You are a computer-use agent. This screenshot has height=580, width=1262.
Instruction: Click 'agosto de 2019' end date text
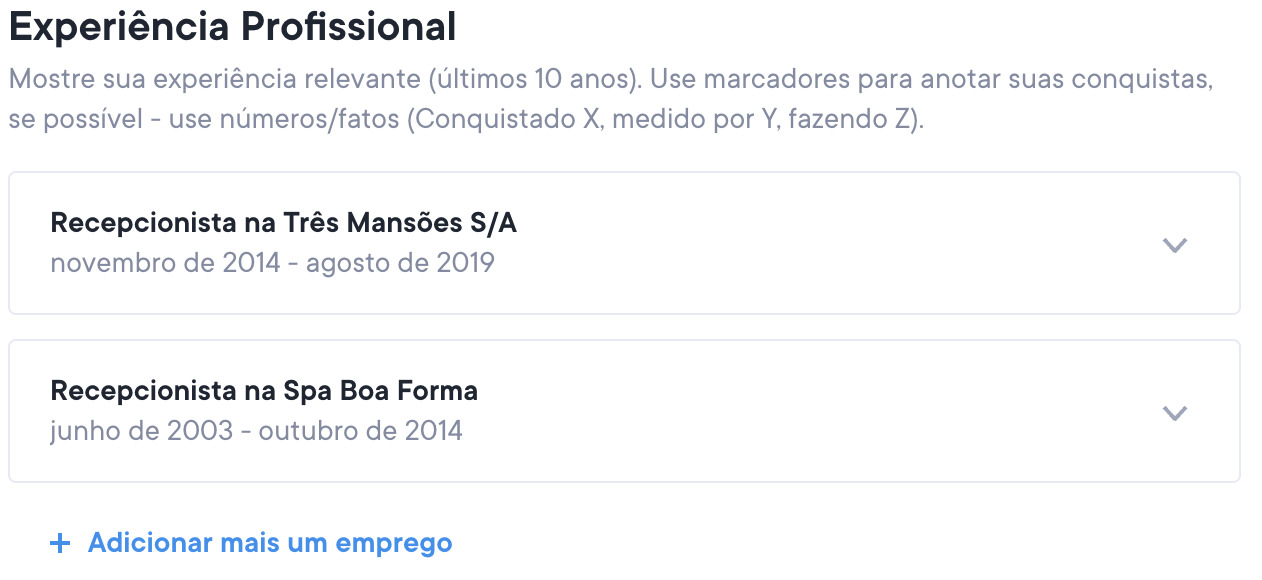pyautogui.click(x=400, y=263)
